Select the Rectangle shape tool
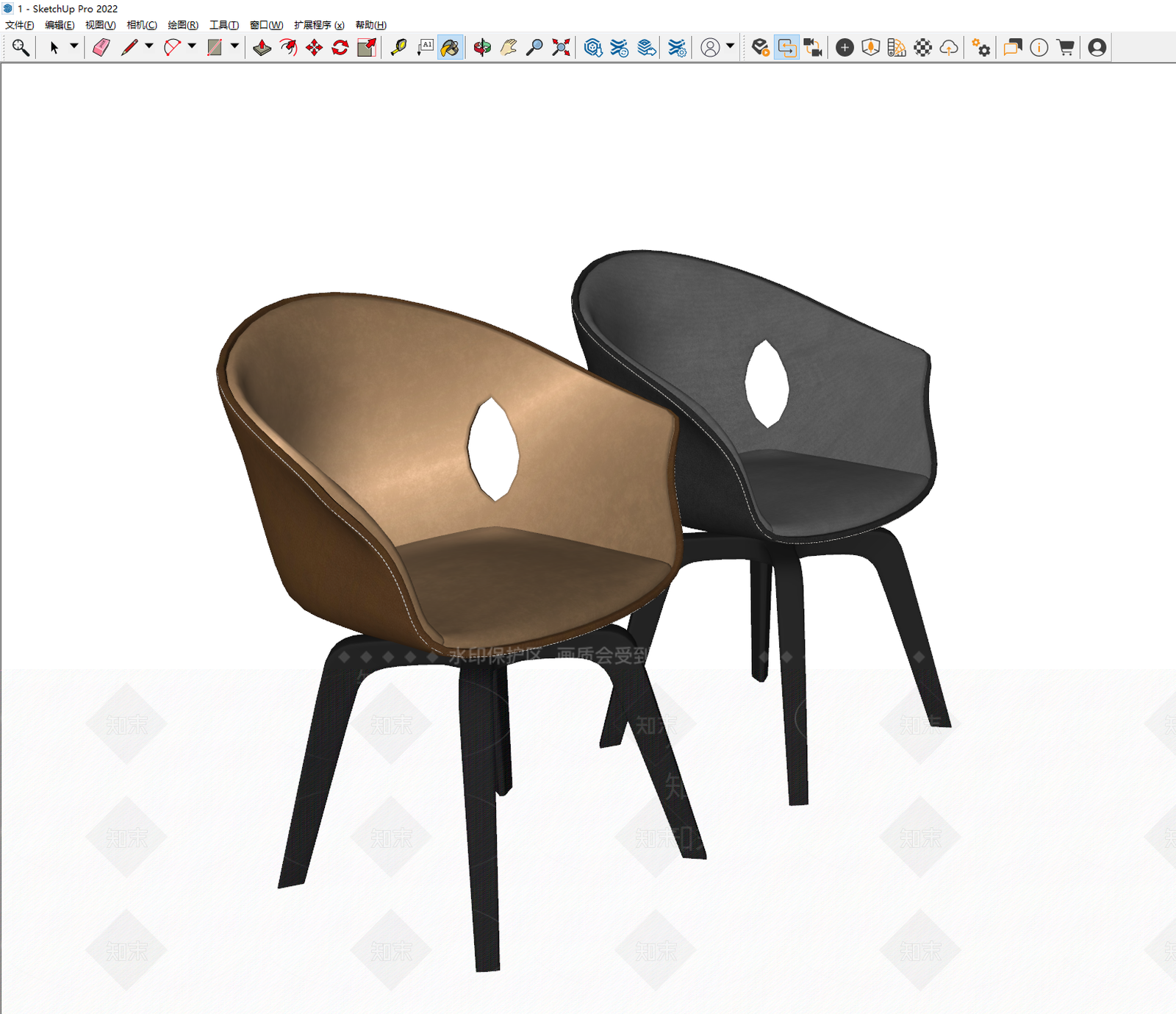 215,48
